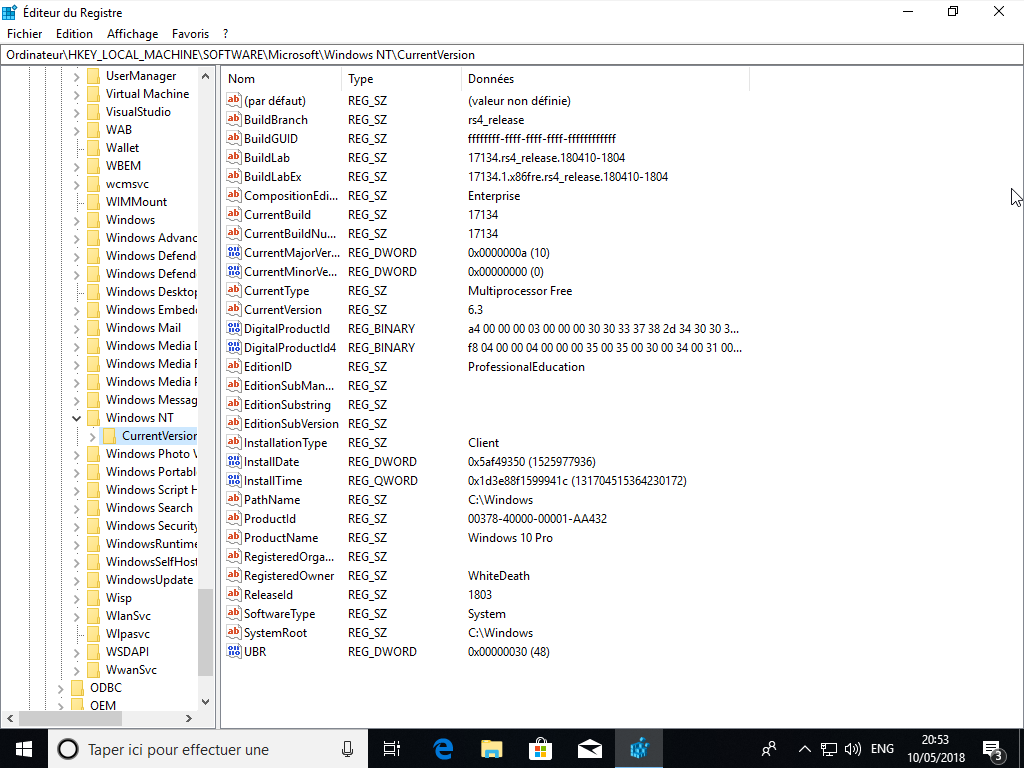This screenshot has height=768, width=1024.
Task: Select the BuildBranch string value icon
Action: pos(234,120)
